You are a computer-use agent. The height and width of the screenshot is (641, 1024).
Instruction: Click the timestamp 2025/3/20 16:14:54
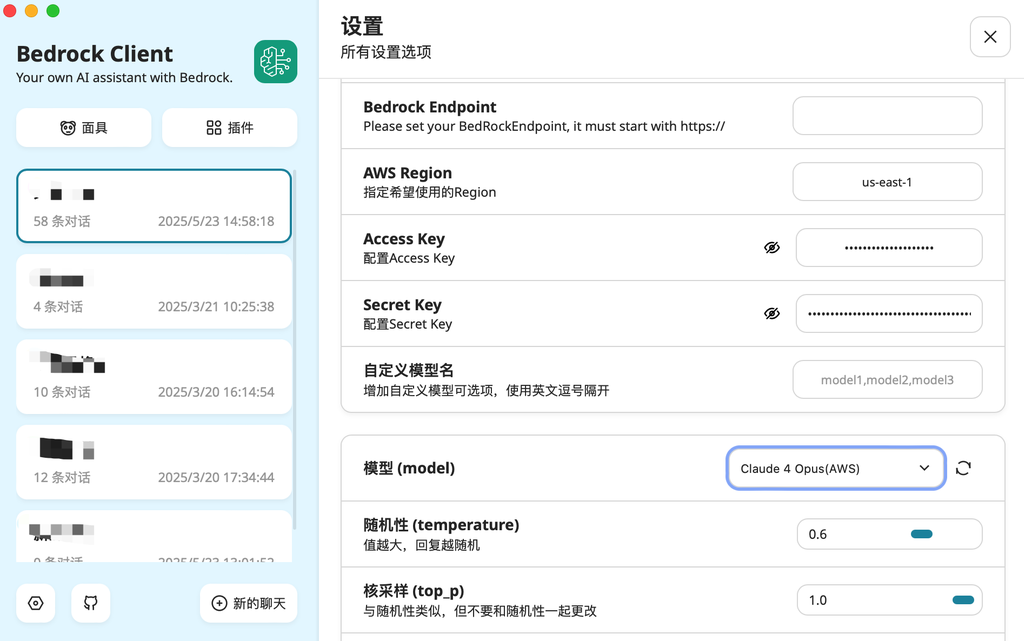(216, 392)
